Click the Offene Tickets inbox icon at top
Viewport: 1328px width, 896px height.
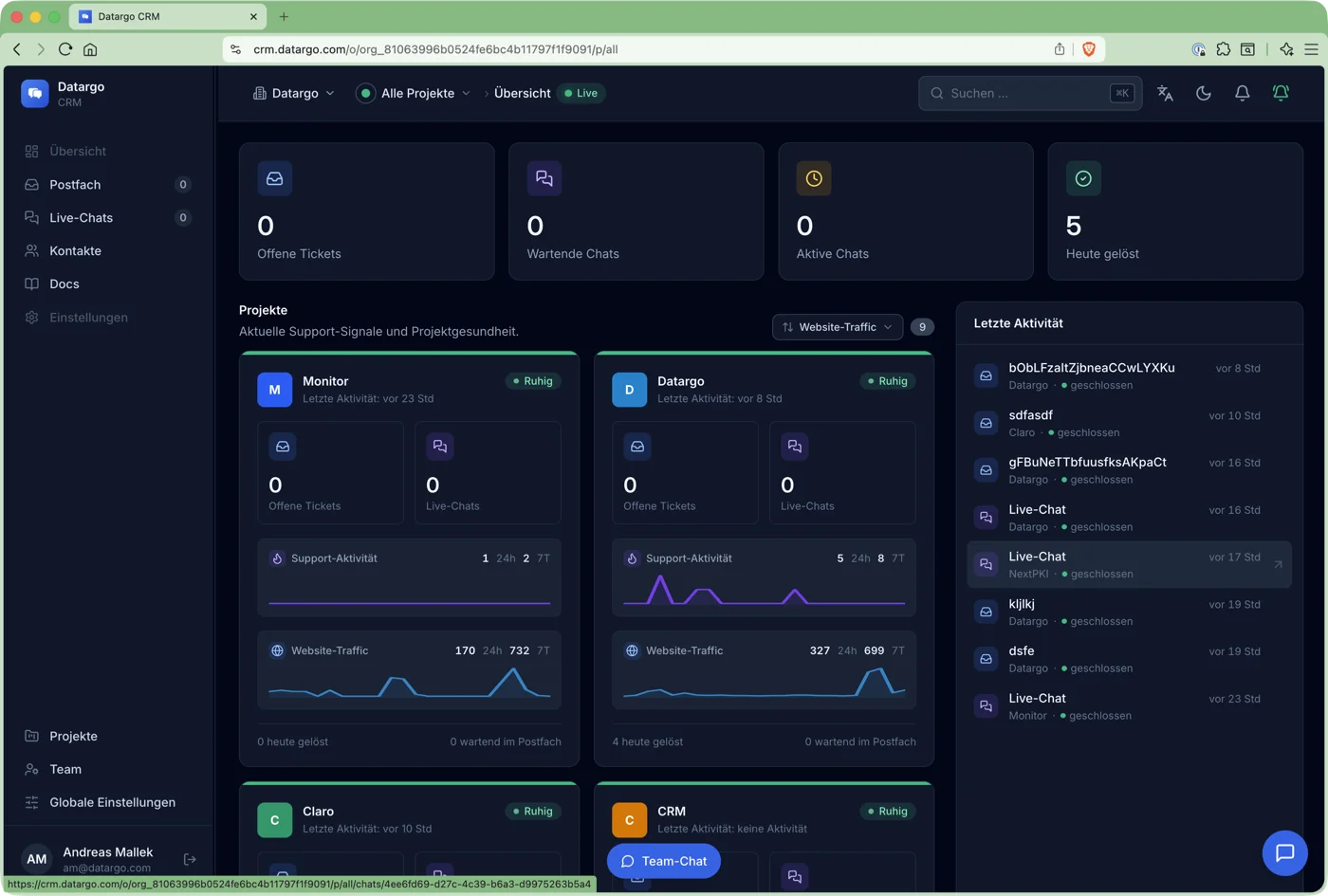tap(274, 178)
